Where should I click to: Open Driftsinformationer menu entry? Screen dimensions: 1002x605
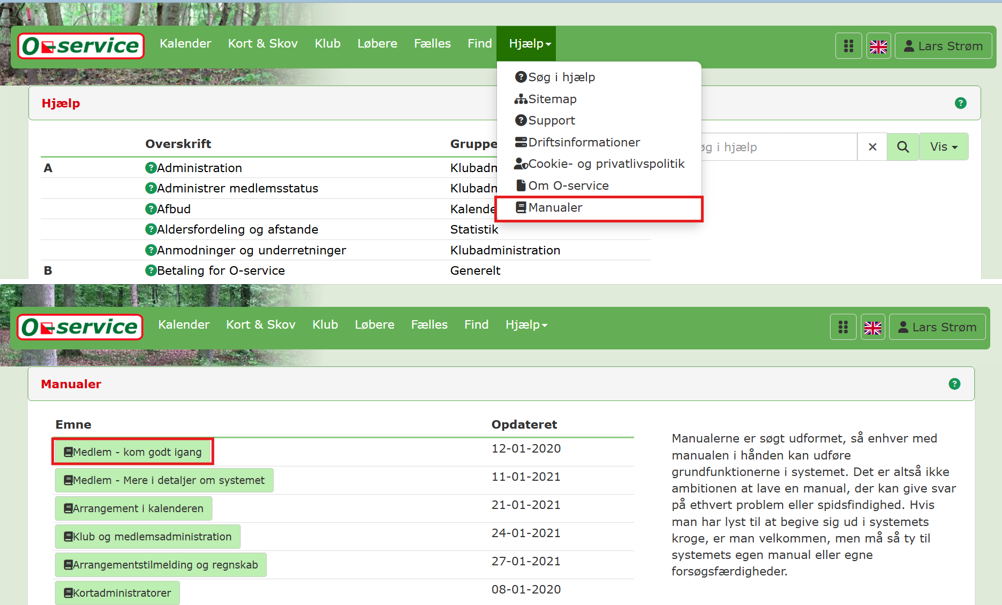578,142
